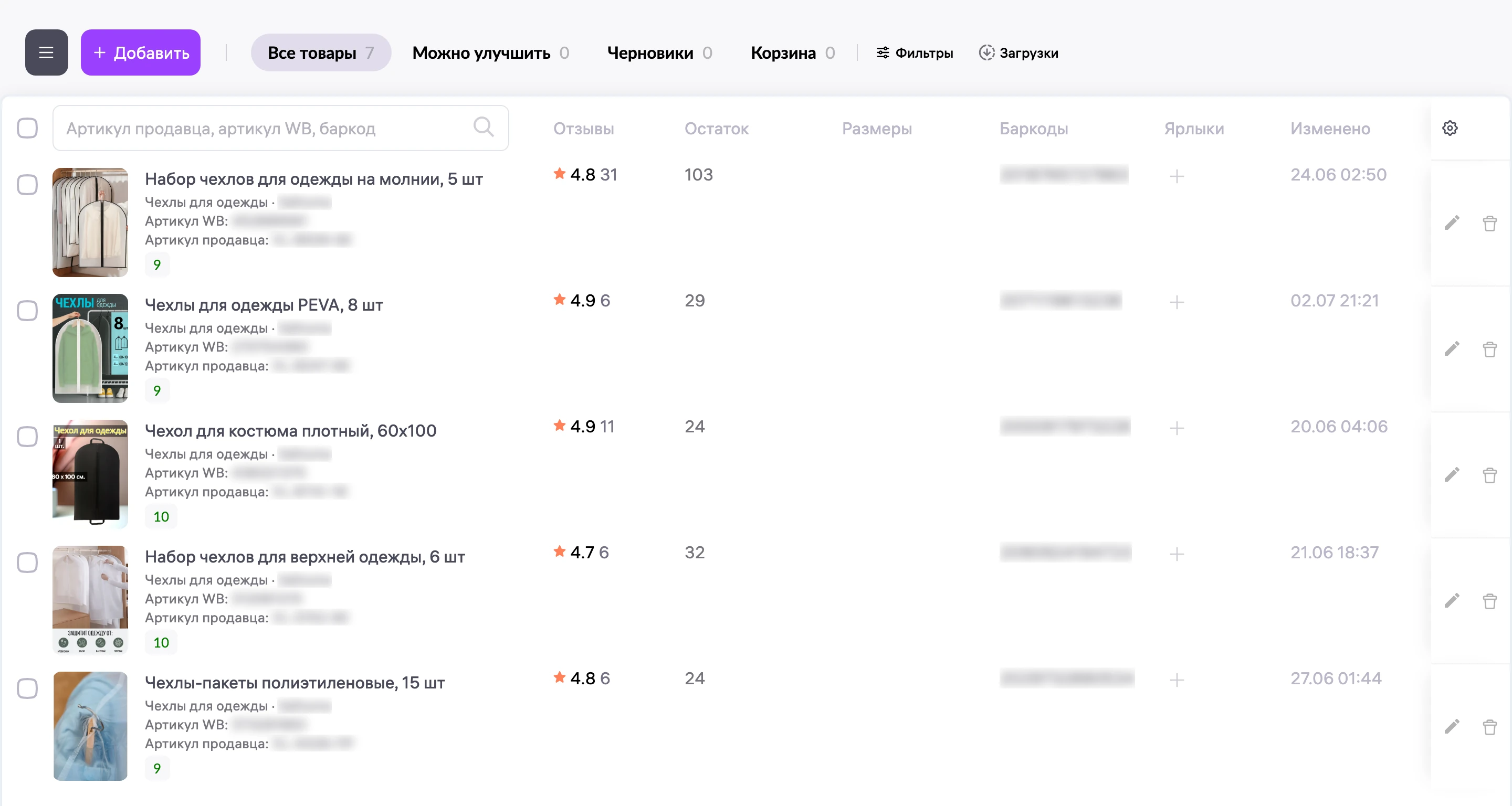Add label plus for 'Набор чехлов для верхней одежды'

click(1177, 554)
